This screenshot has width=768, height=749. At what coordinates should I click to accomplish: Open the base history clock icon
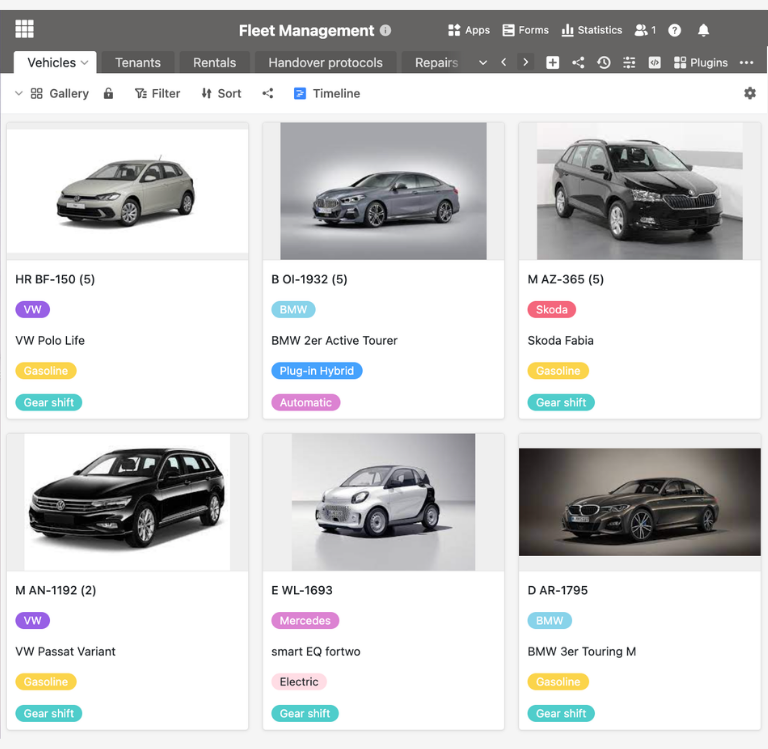pos(604,62)
